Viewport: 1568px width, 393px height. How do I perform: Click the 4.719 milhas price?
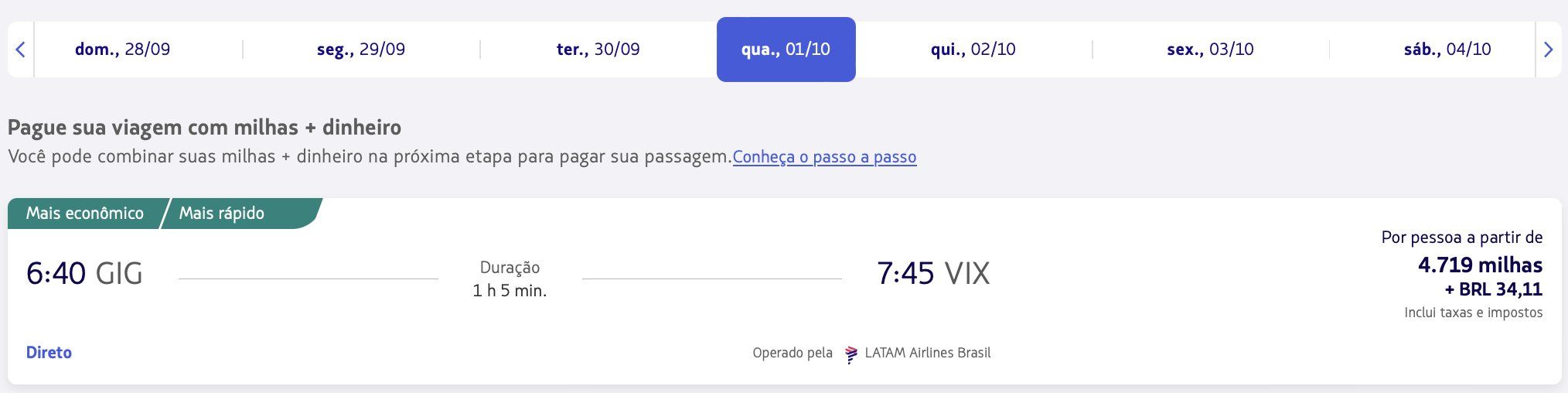click(1480, 265)
